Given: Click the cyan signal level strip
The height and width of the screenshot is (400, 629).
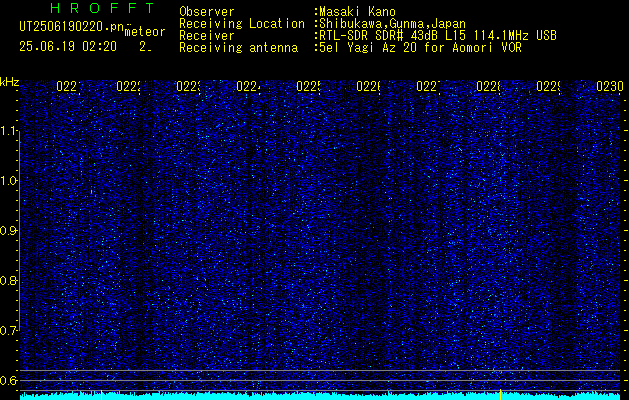Looking at the screenshot, I should tap(320, 396).
